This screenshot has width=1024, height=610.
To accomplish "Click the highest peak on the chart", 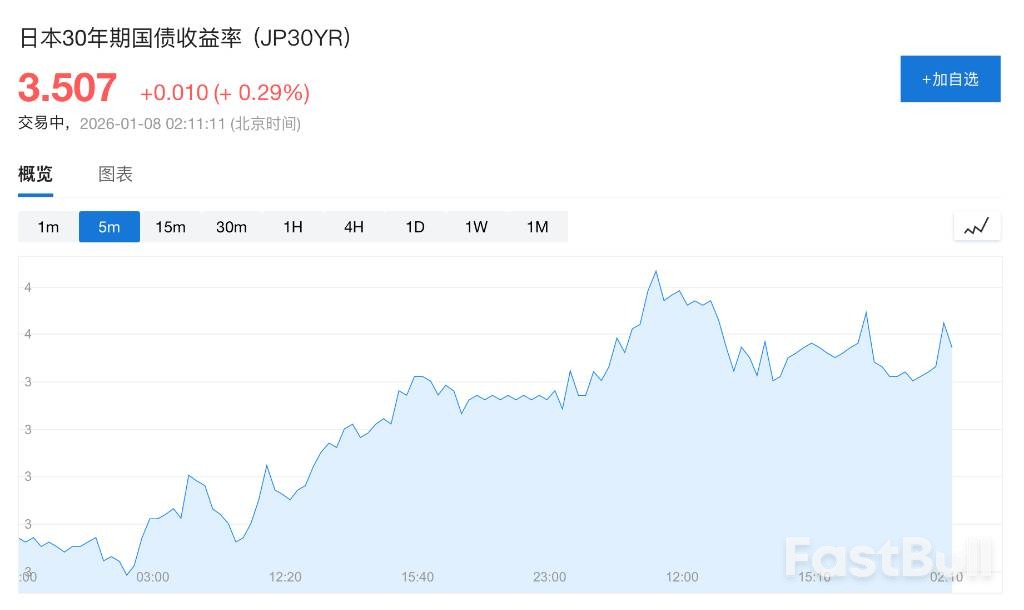I will (656, 271).
